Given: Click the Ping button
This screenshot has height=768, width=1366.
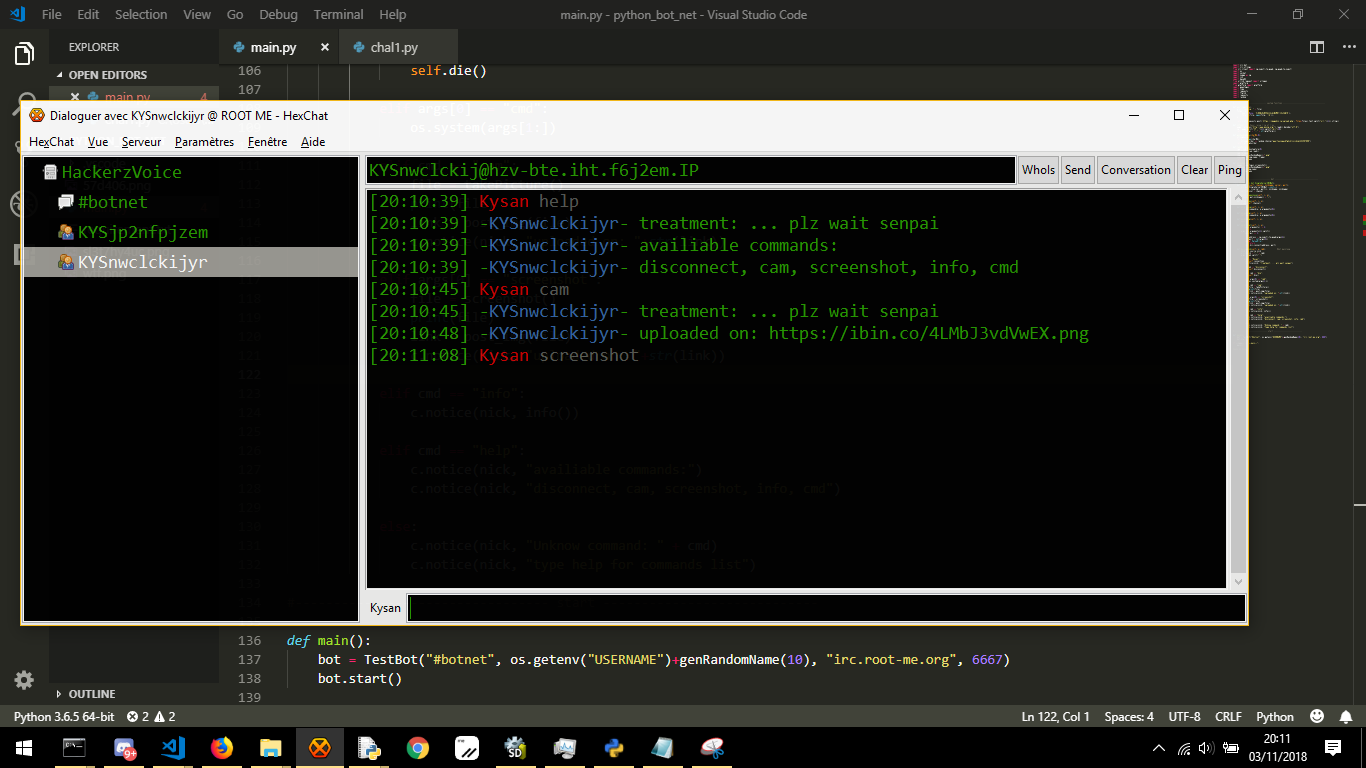Looking at the screenshot, I should 1230,170.
